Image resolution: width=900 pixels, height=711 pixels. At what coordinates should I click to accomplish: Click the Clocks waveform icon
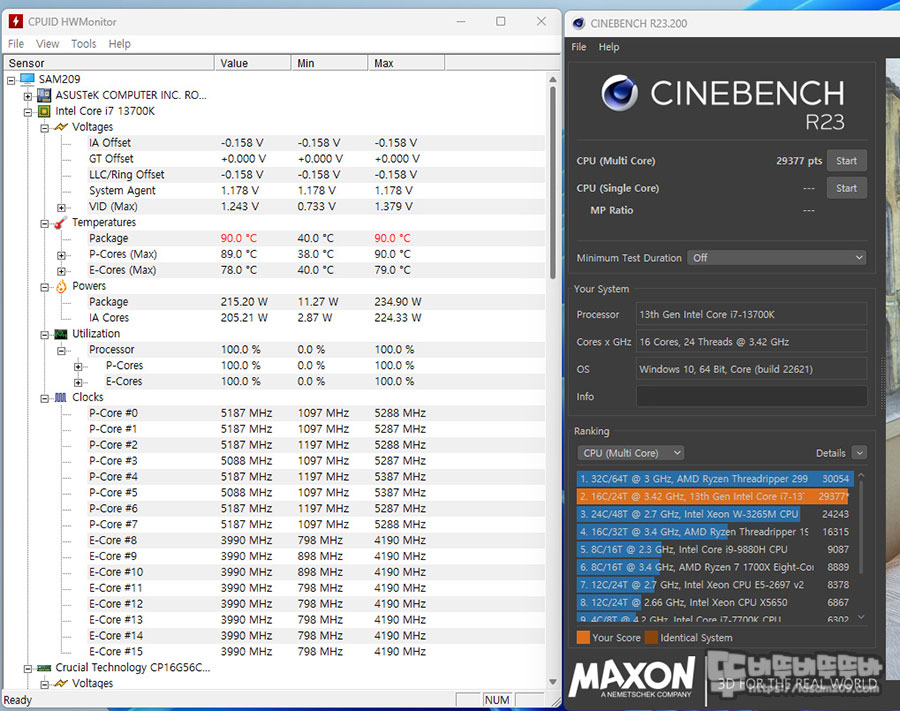coord(61,398)
